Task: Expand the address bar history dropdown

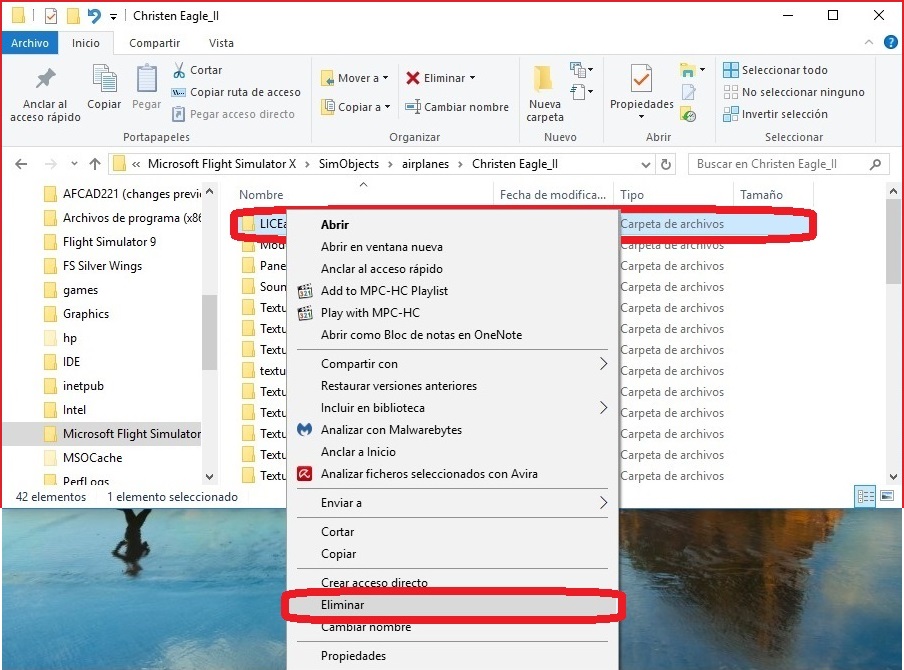Action: pos(646,165)
